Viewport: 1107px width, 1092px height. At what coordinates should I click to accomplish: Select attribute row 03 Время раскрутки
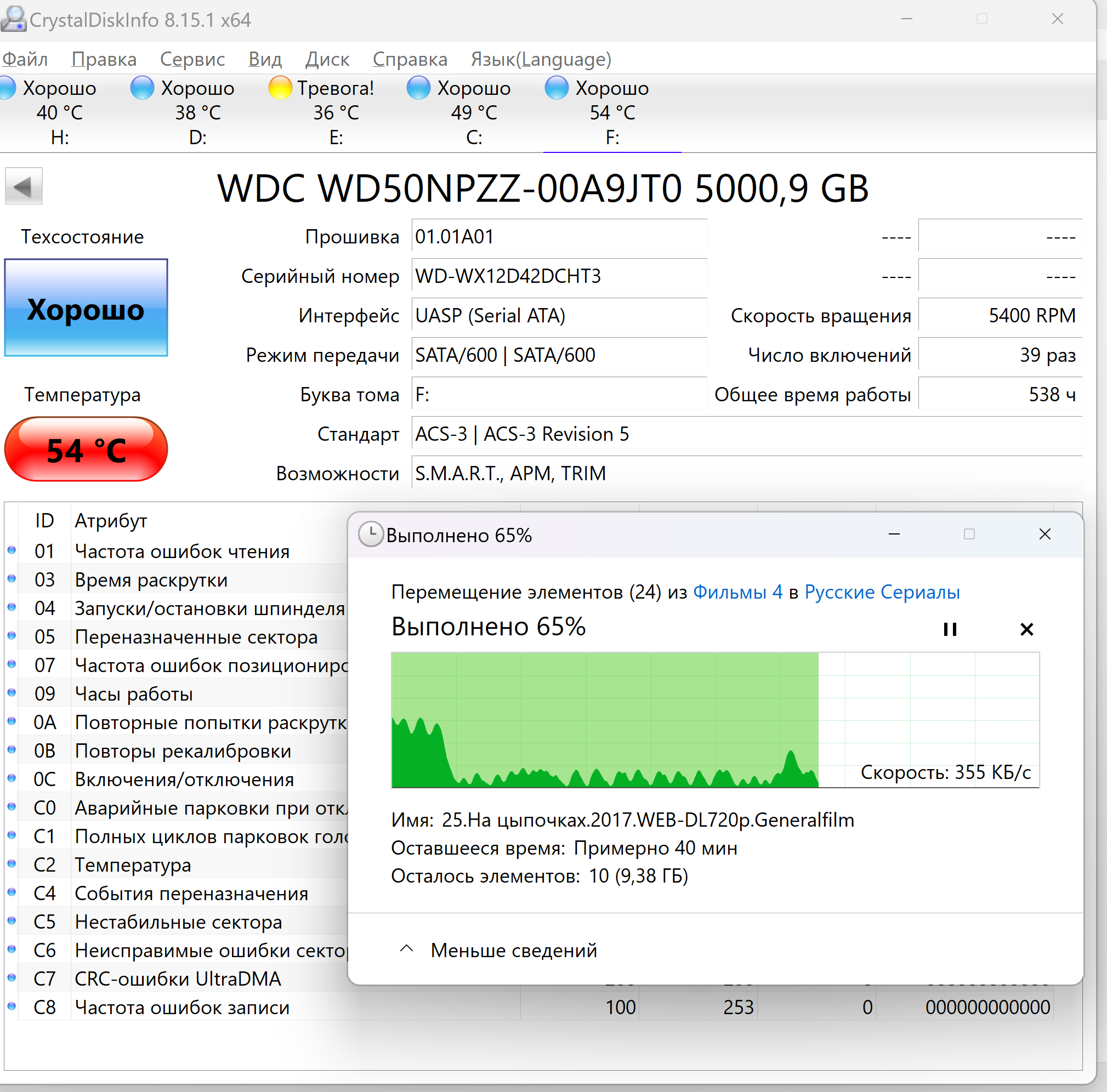click(177, 580)
